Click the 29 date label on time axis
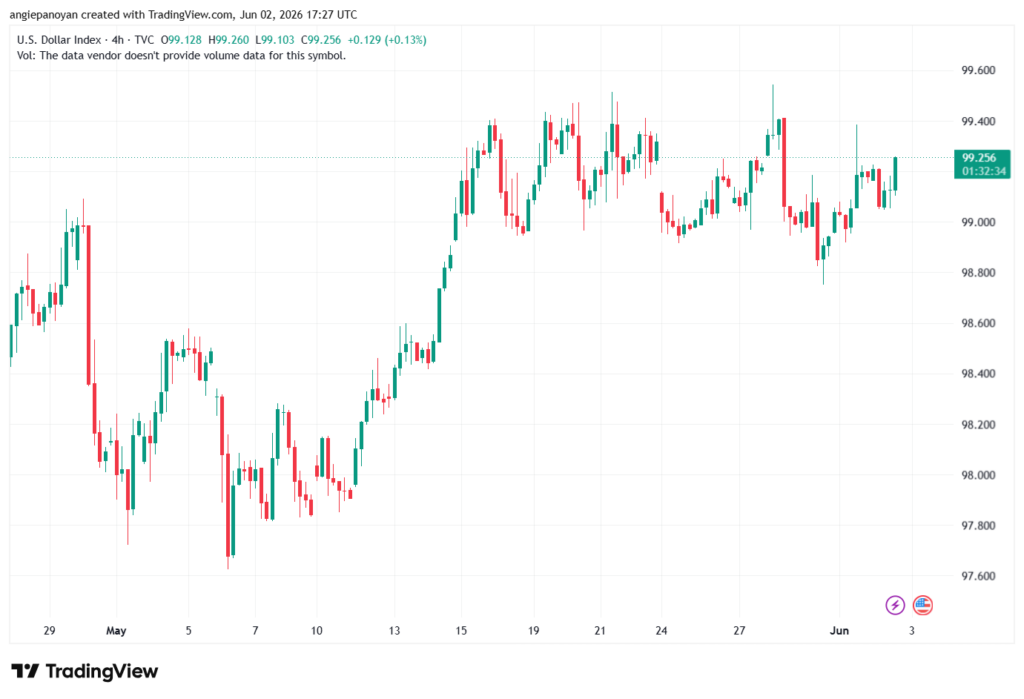This screenshot has width=1024, height=699. (x=49, y=630)
